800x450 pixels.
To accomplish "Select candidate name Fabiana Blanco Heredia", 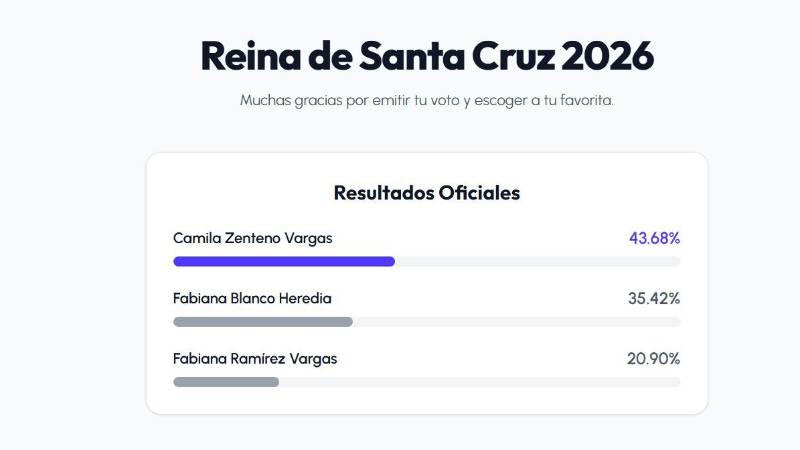I will coord(252,298).
